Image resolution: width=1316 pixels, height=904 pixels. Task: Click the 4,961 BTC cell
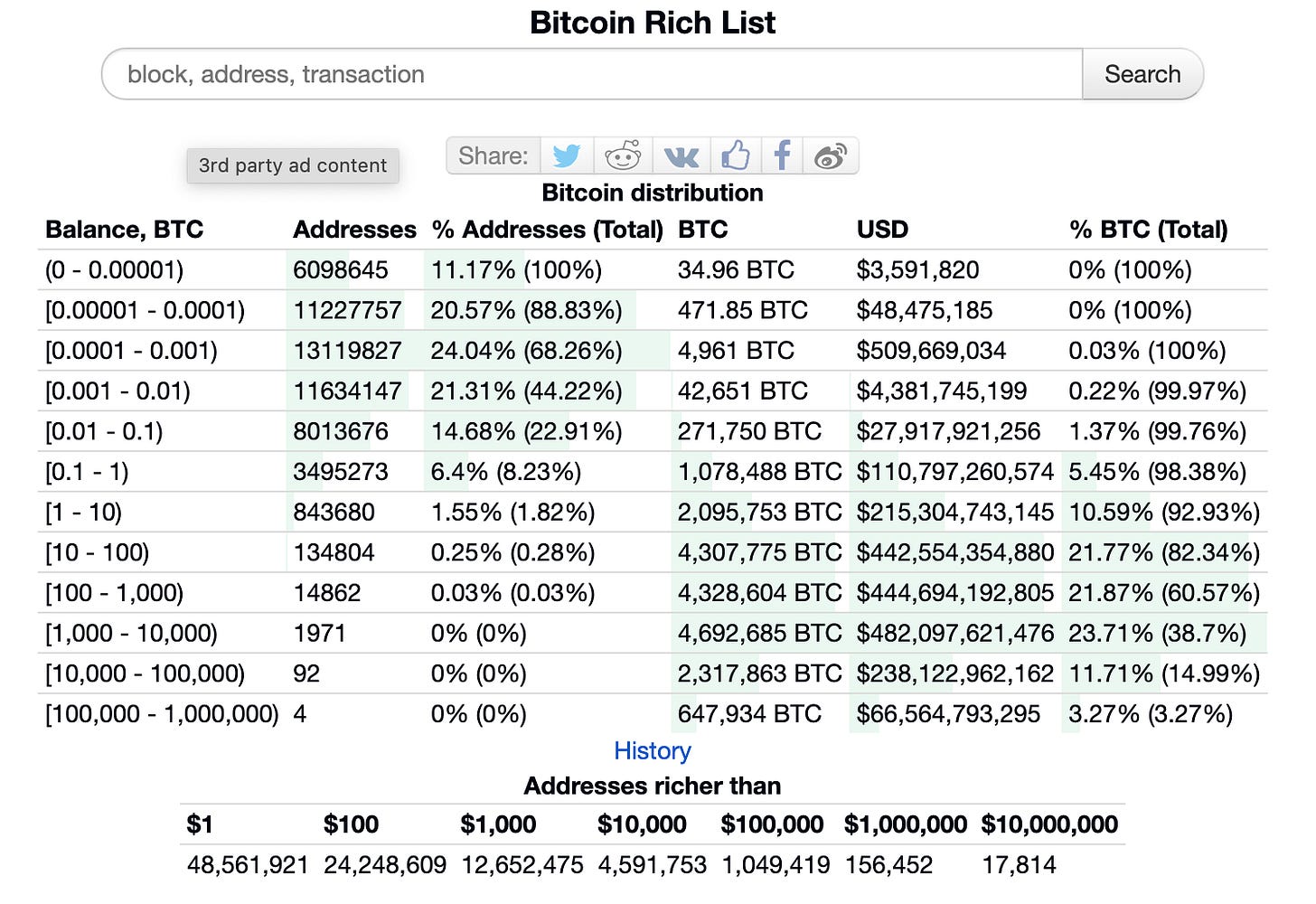[x=736, y=351]
